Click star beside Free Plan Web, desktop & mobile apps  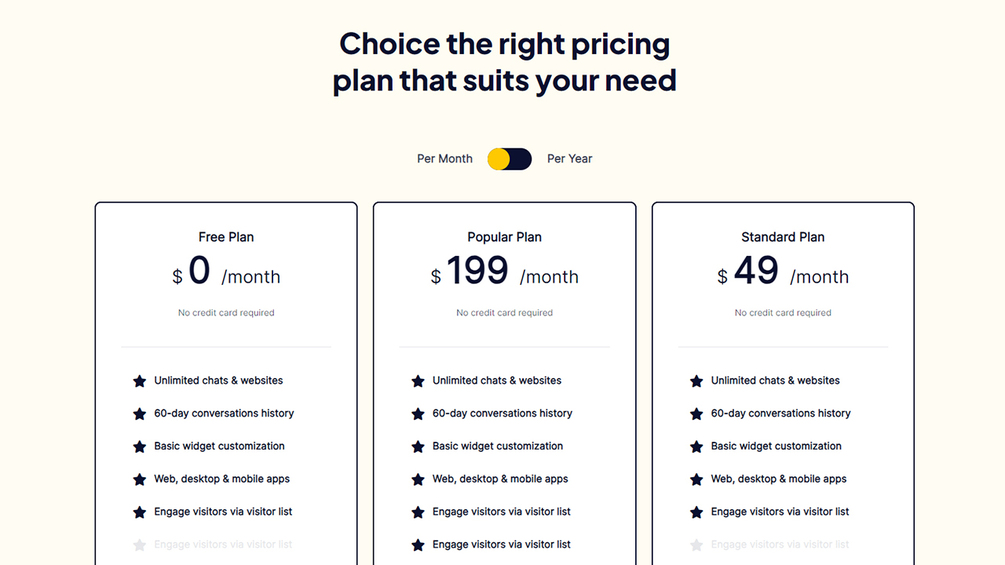point(139,479)
